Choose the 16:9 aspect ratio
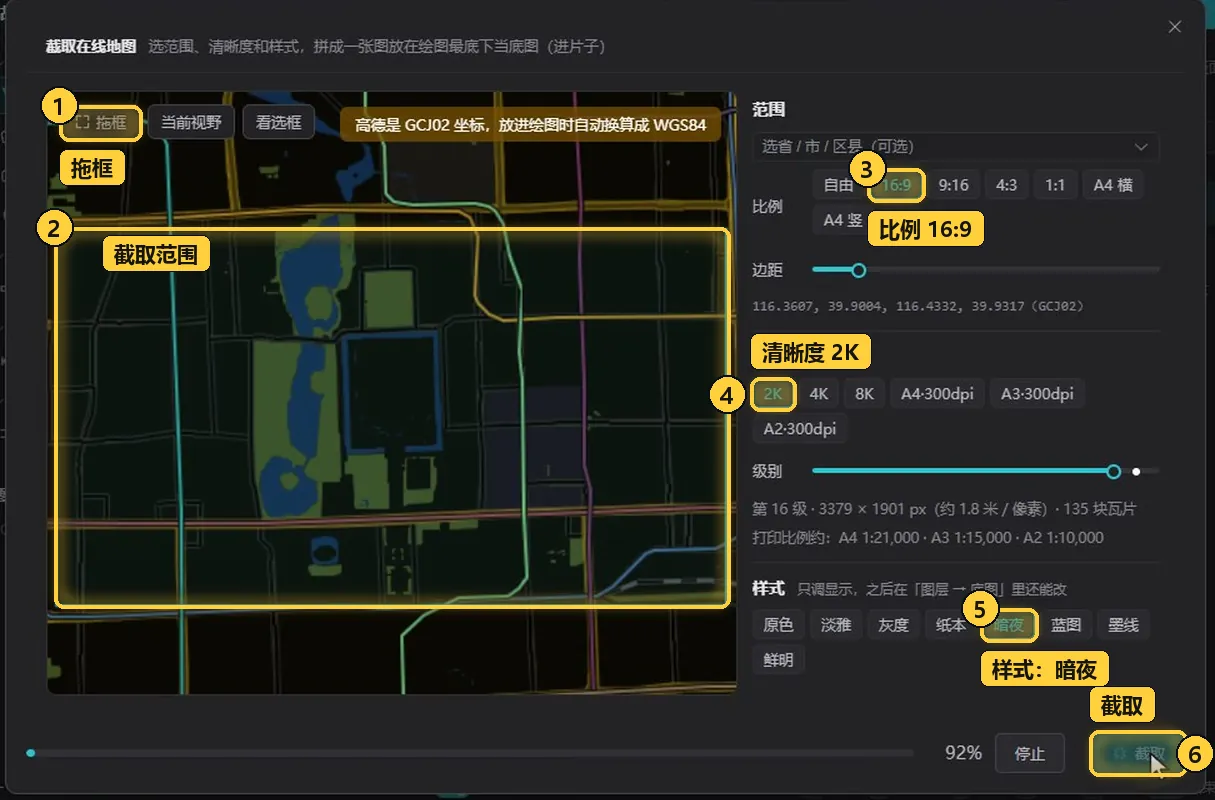The width and height of the screenshot is (1215, 800). tap(896, 185)
